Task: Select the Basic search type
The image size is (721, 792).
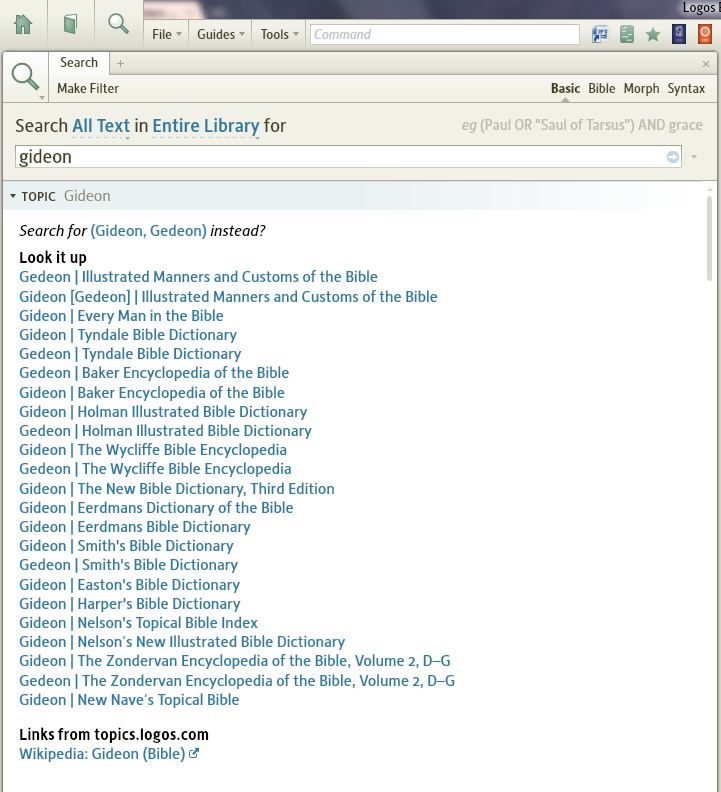Action: tap(565, 88)
